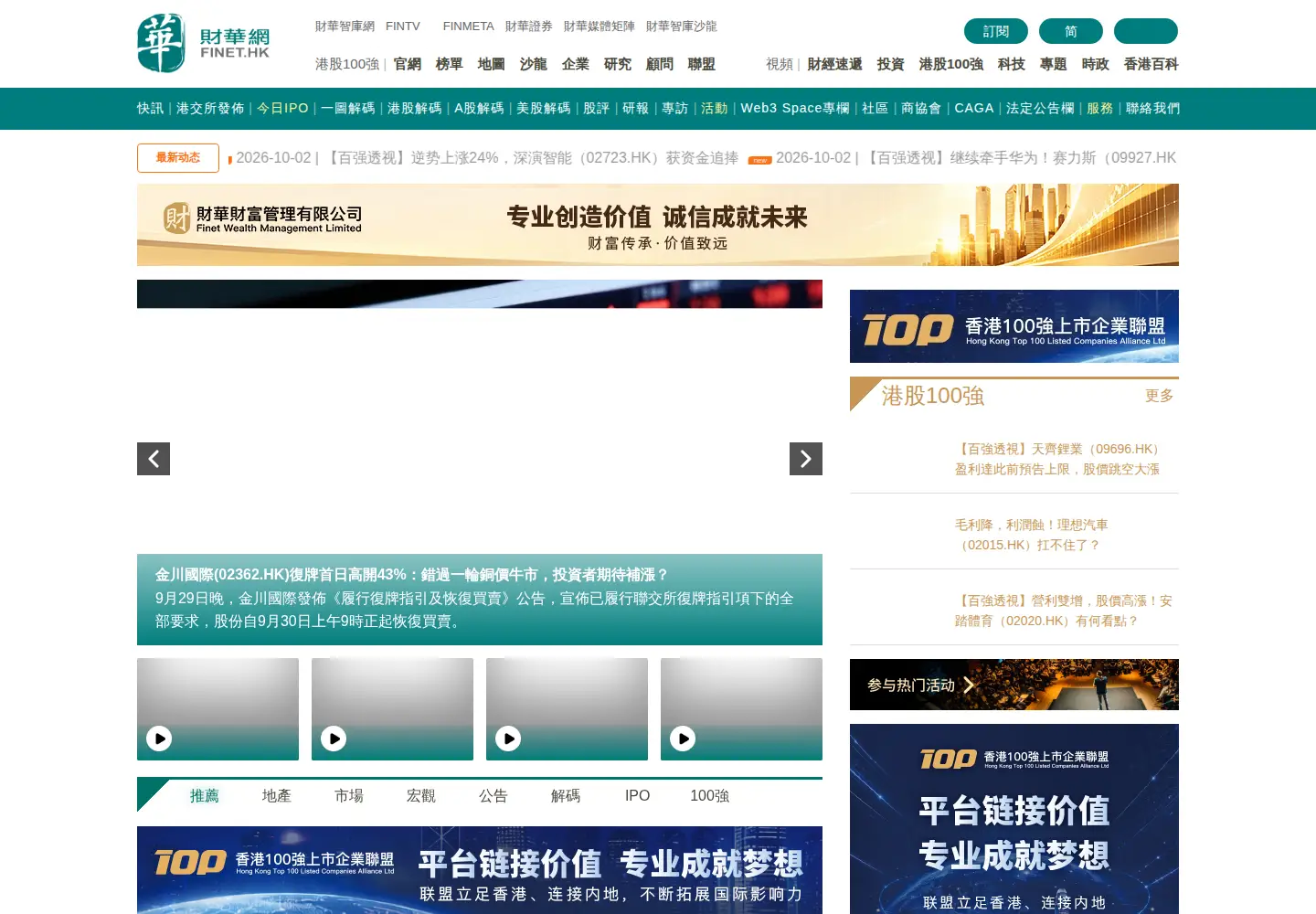Screen dimensions: 1316x914
Task: Select the 100強 tab
Action: point(710,796)
